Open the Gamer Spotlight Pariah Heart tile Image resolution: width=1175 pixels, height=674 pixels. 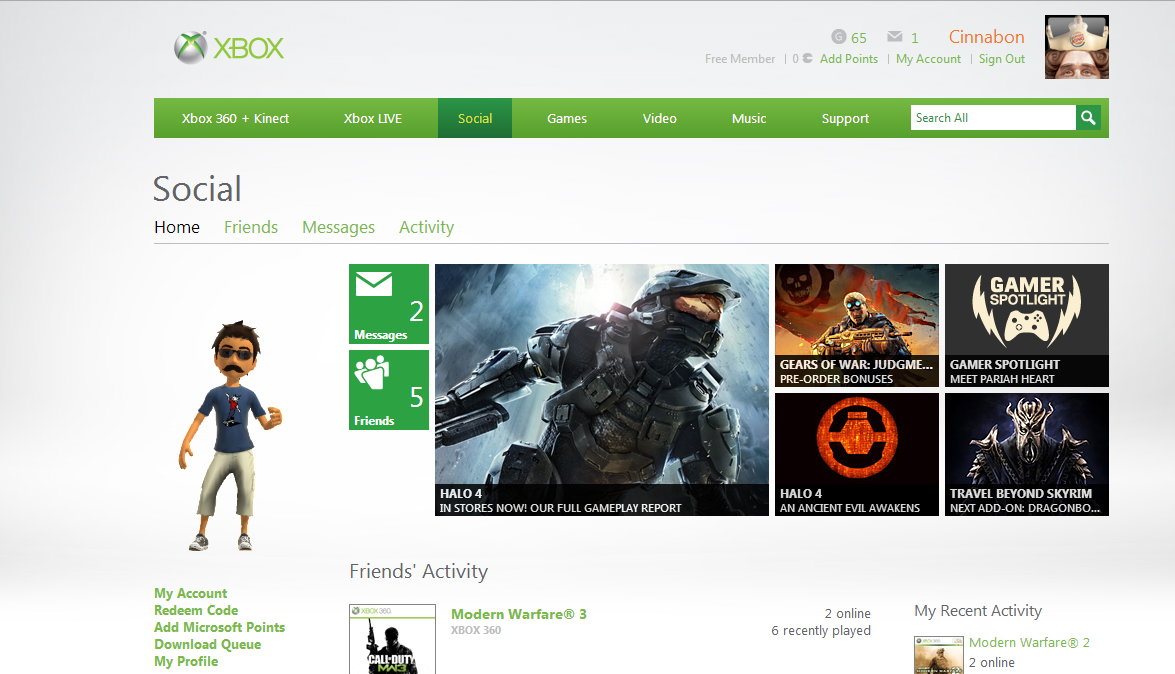click(x=1027, y=325)
